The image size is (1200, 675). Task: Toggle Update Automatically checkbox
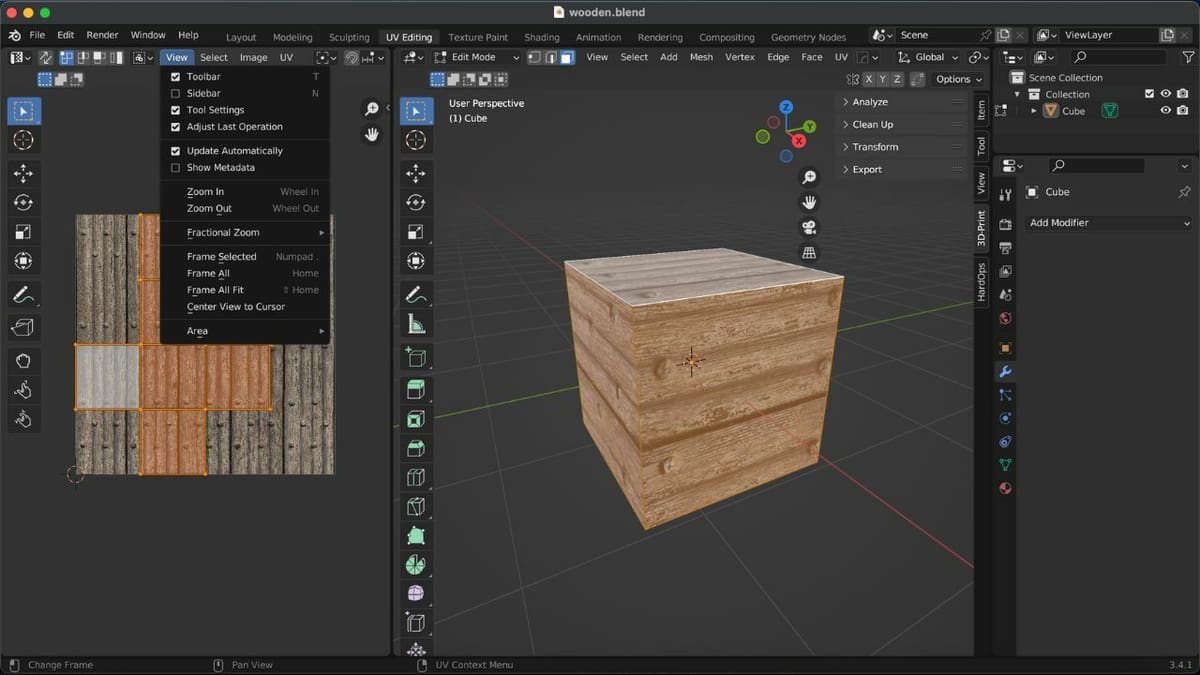click(176, 151)
